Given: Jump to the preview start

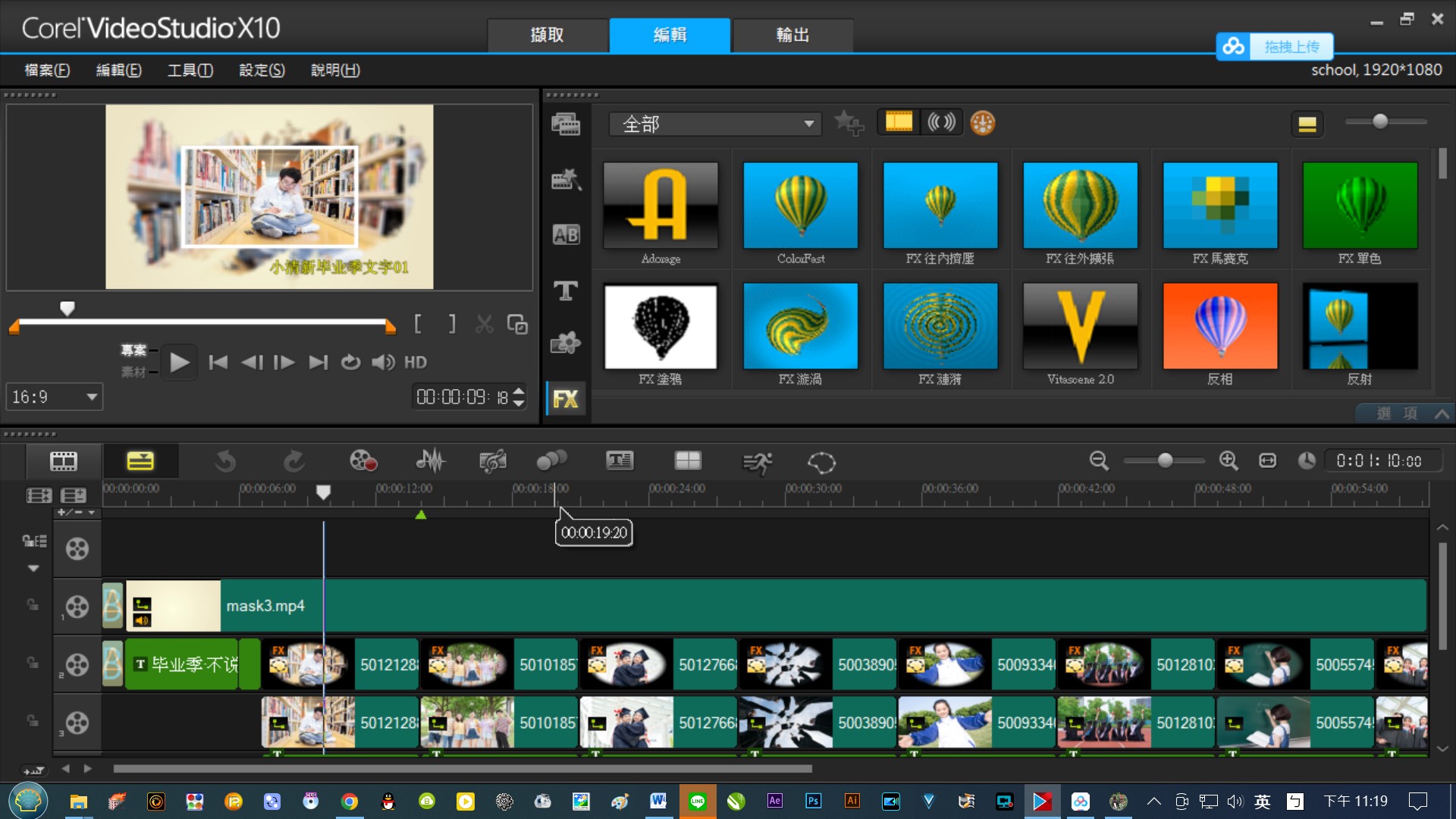Looking at the screenshot, I should click(x=218, y=362).
